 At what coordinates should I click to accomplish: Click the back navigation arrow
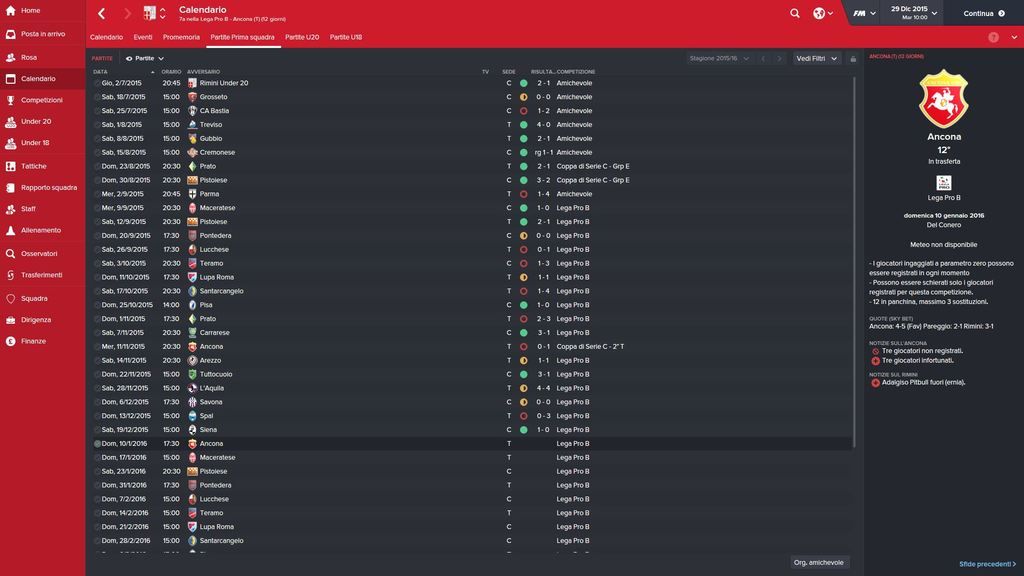pos(101,13)
